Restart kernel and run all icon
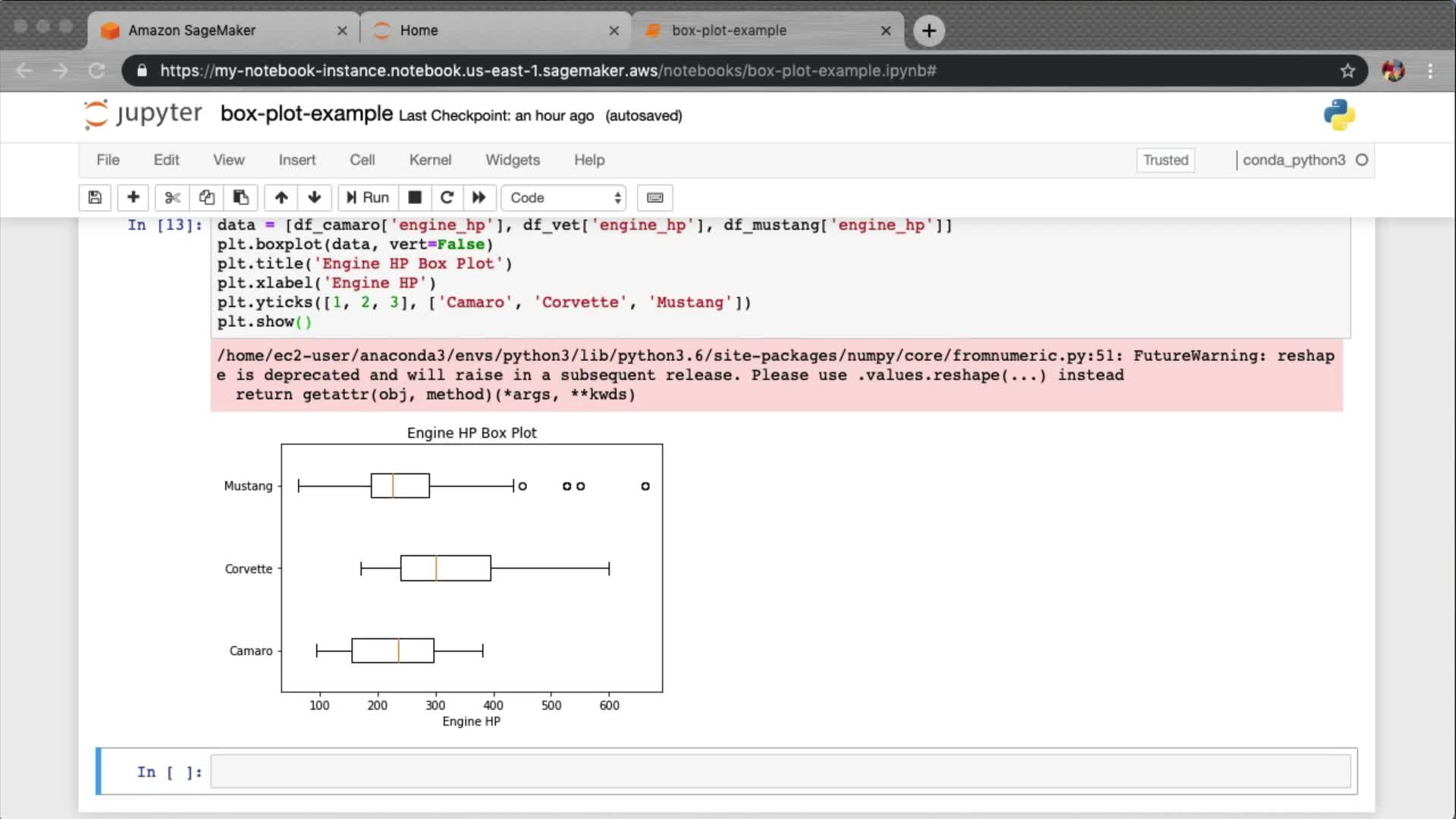Screen dimensions: 1456x819 (479, 198)
